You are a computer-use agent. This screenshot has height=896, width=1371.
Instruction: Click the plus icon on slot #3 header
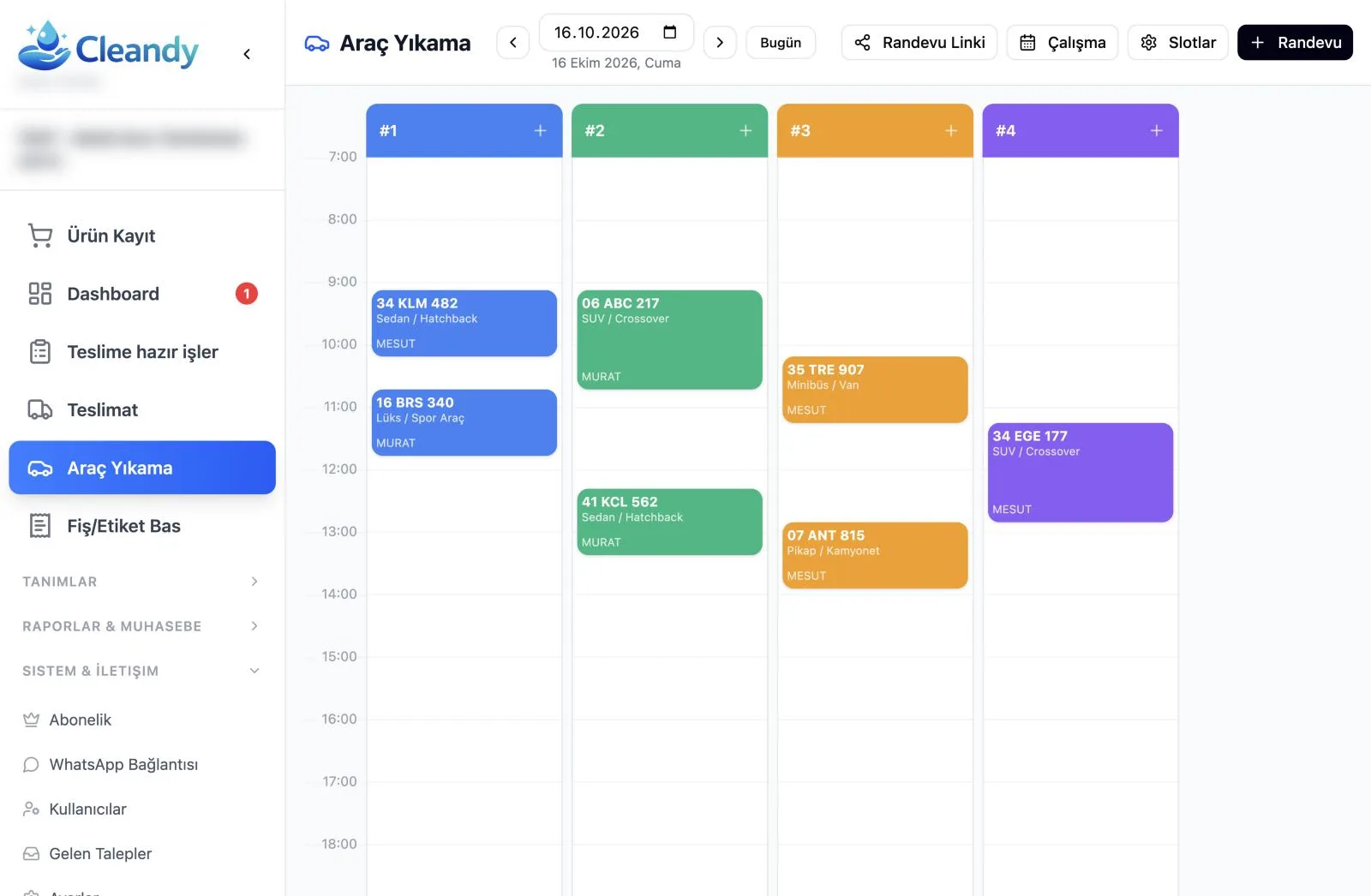click(951, 130)
